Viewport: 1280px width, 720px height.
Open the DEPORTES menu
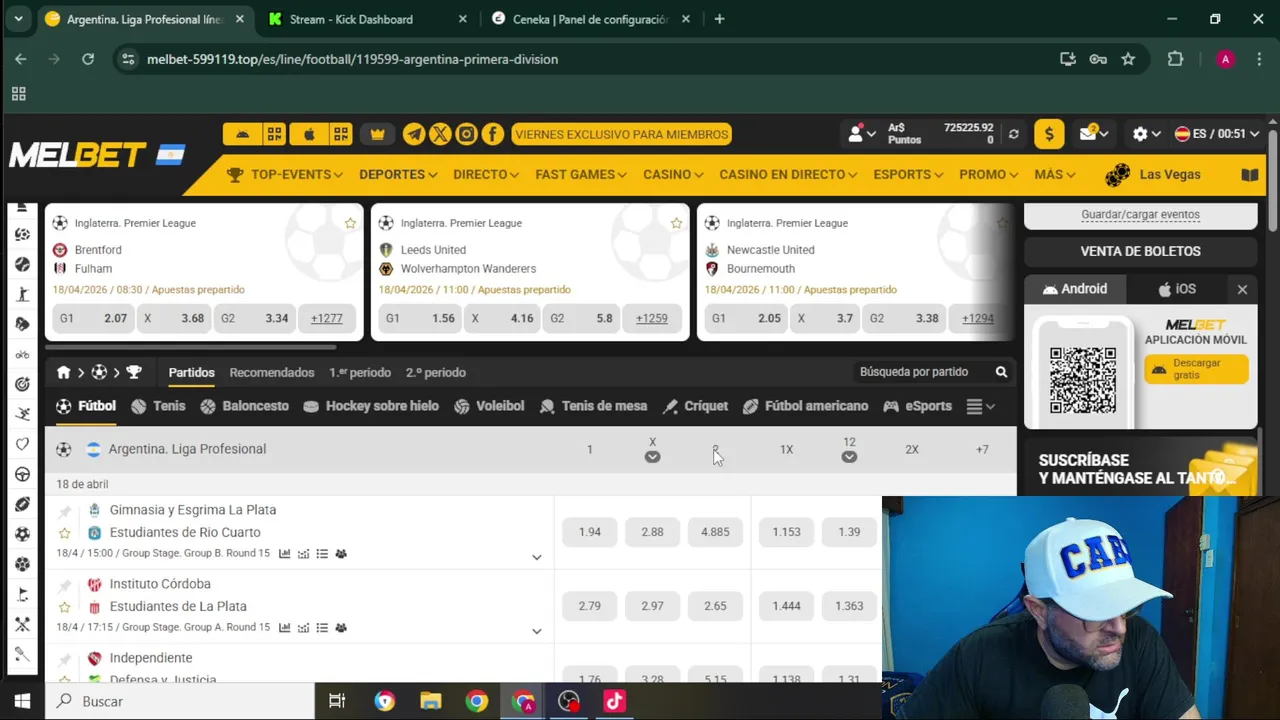pos(398,175)
